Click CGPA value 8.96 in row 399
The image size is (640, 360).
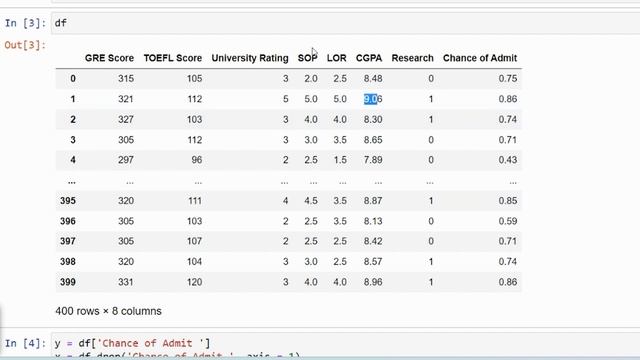coord(373,282)
